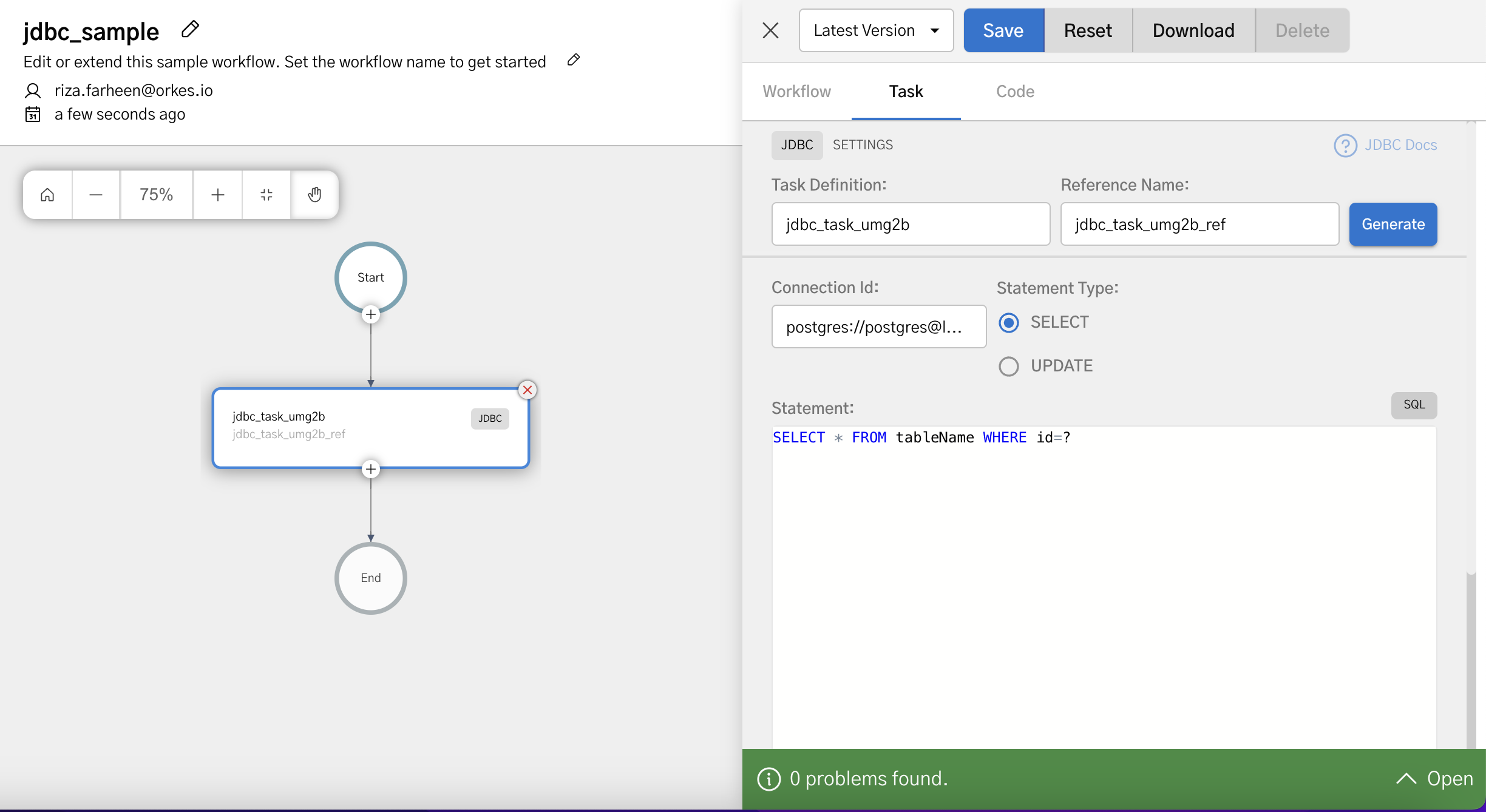Add a task below the Start node
Screen dimensions: 1486x812
pos(370,314)
